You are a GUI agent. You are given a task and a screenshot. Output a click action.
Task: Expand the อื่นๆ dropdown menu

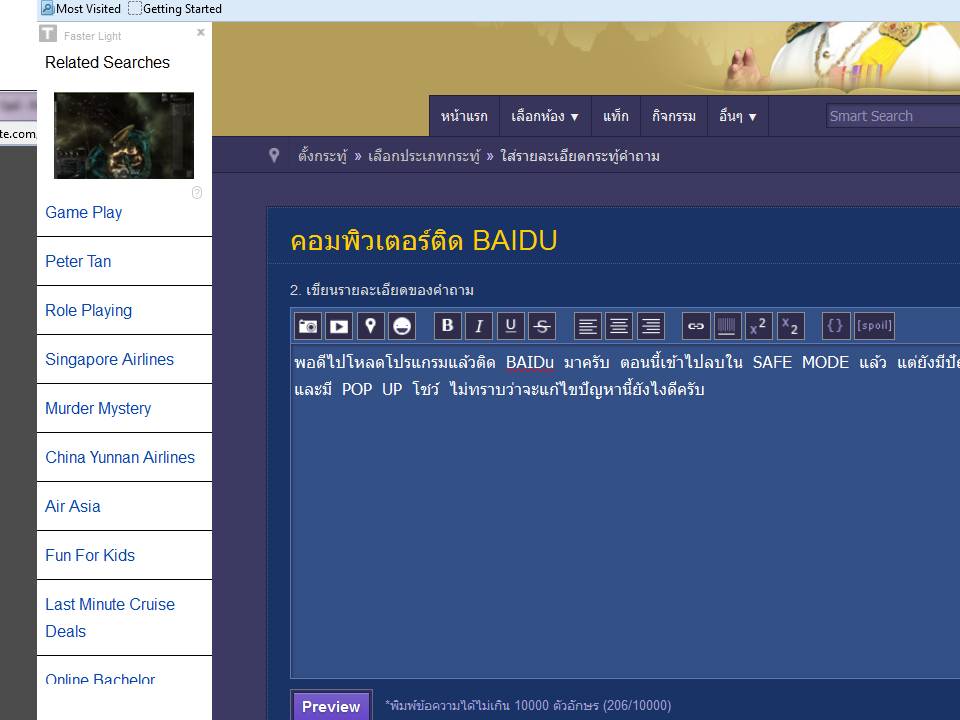738,116
